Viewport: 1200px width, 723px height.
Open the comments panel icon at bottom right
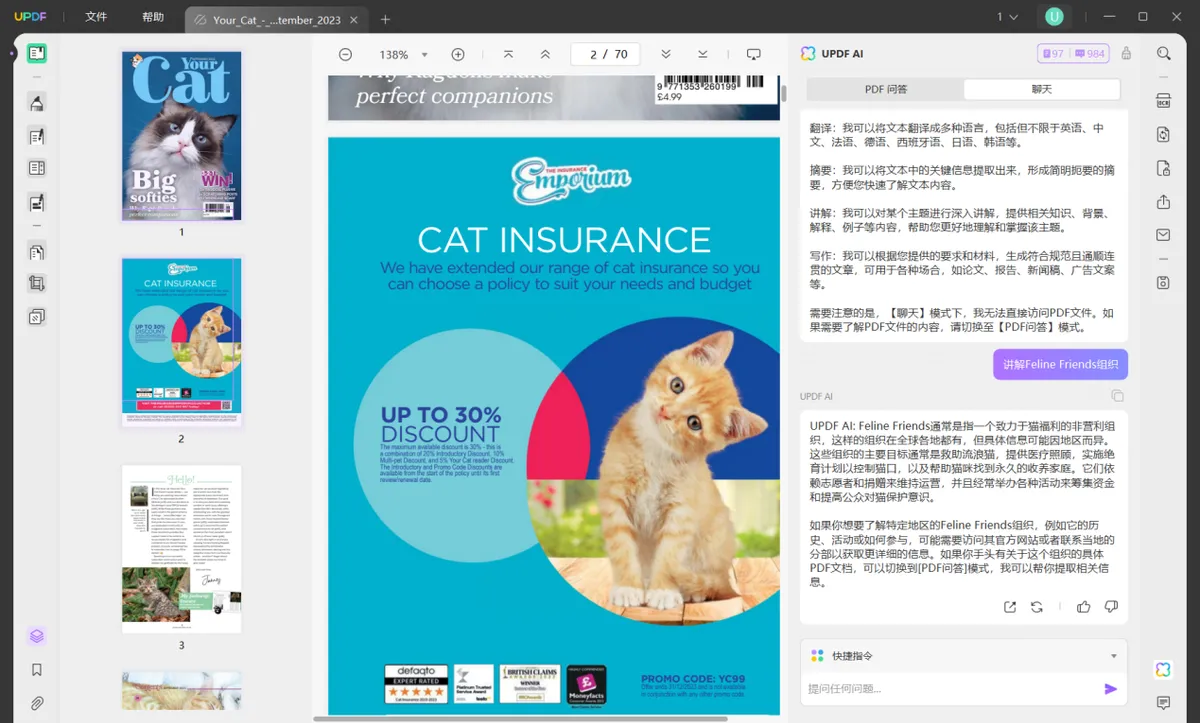pos(1163,703)
